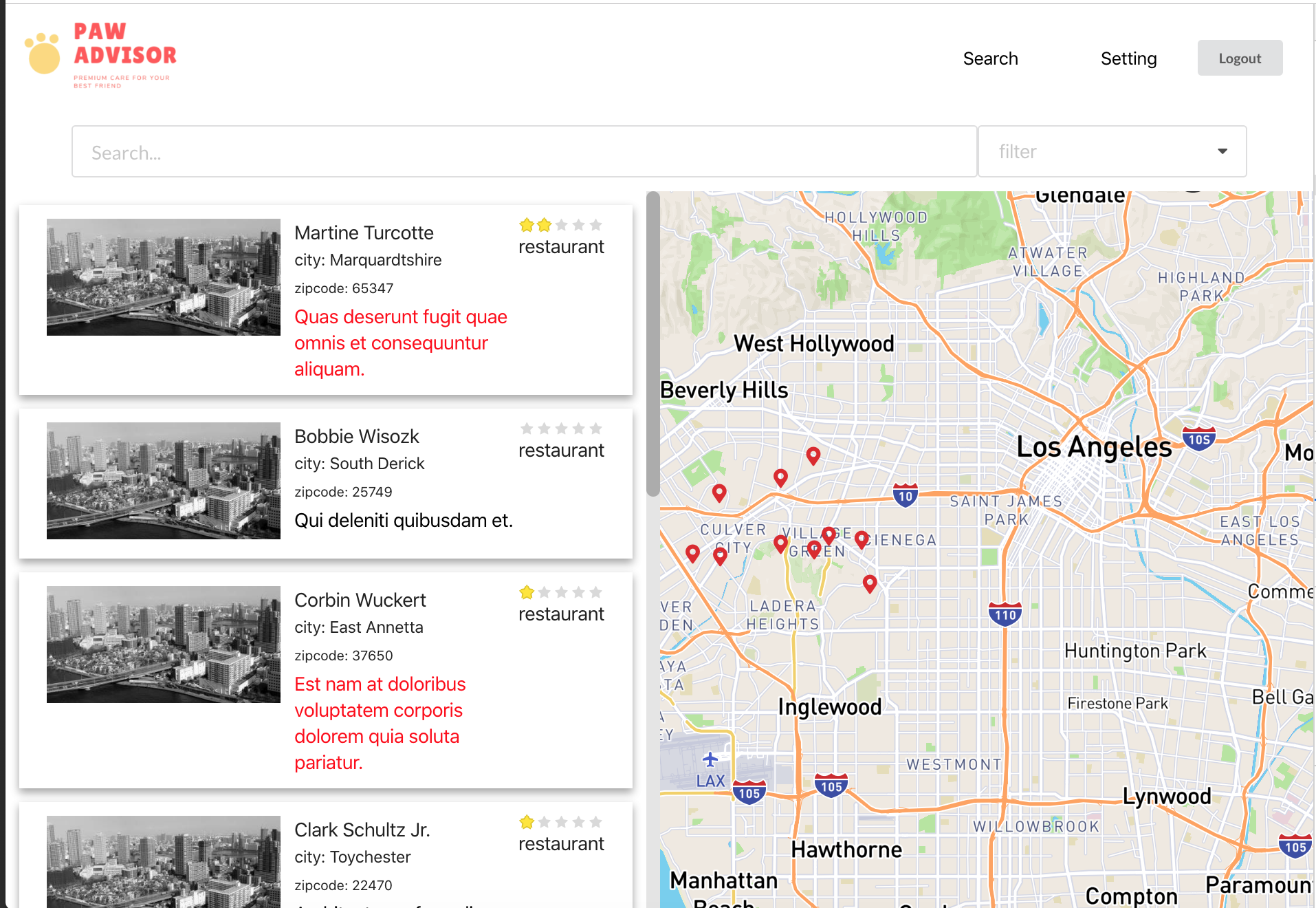The height and width of the screenshot is (908, 1316).
Task: Click Martine Turcotte's first rating star
Action: (527, 225)
